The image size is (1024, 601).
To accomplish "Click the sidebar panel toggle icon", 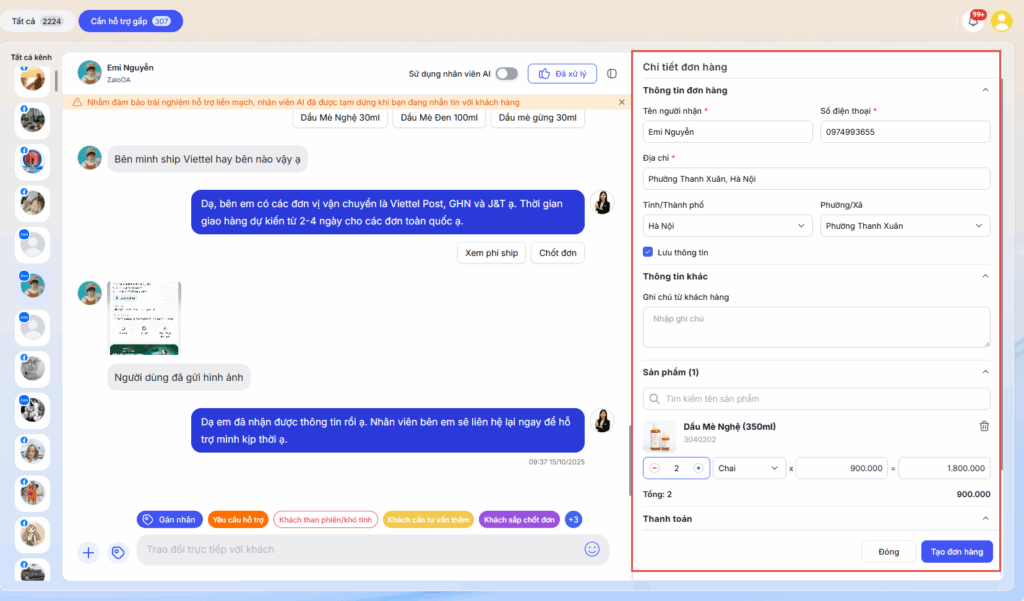I will [612, 74].
